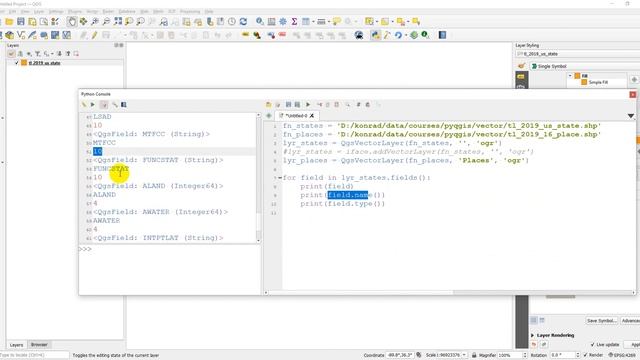The height and width of the screenshot is (360, 640).
Task: Open the Processing Toolbox gear icon
Action: [x=282, y=22]
